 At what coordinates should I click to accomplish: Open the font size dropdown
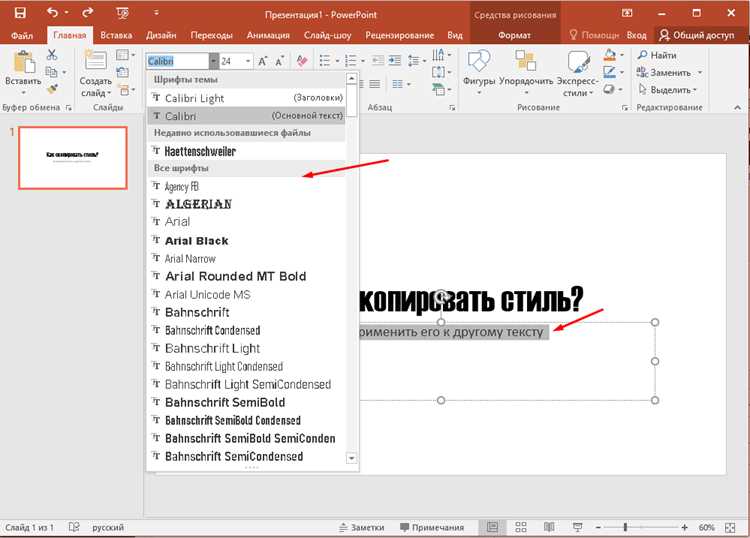pyautogui.click(x=248, y=61)
